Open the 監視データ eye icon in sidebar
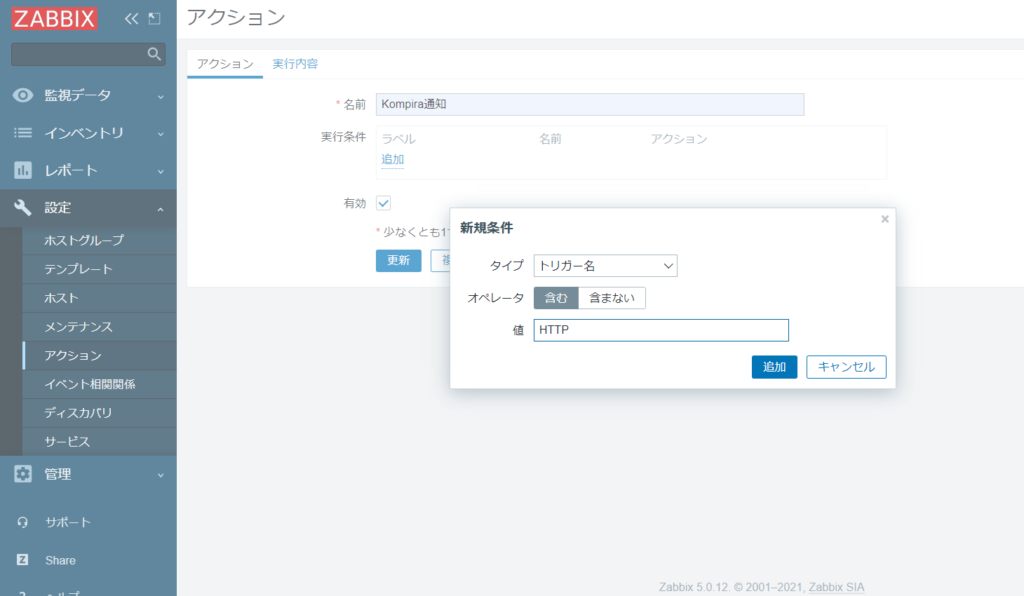The image size is (1024, 596). pyautogui.click(x=22, y=95)
